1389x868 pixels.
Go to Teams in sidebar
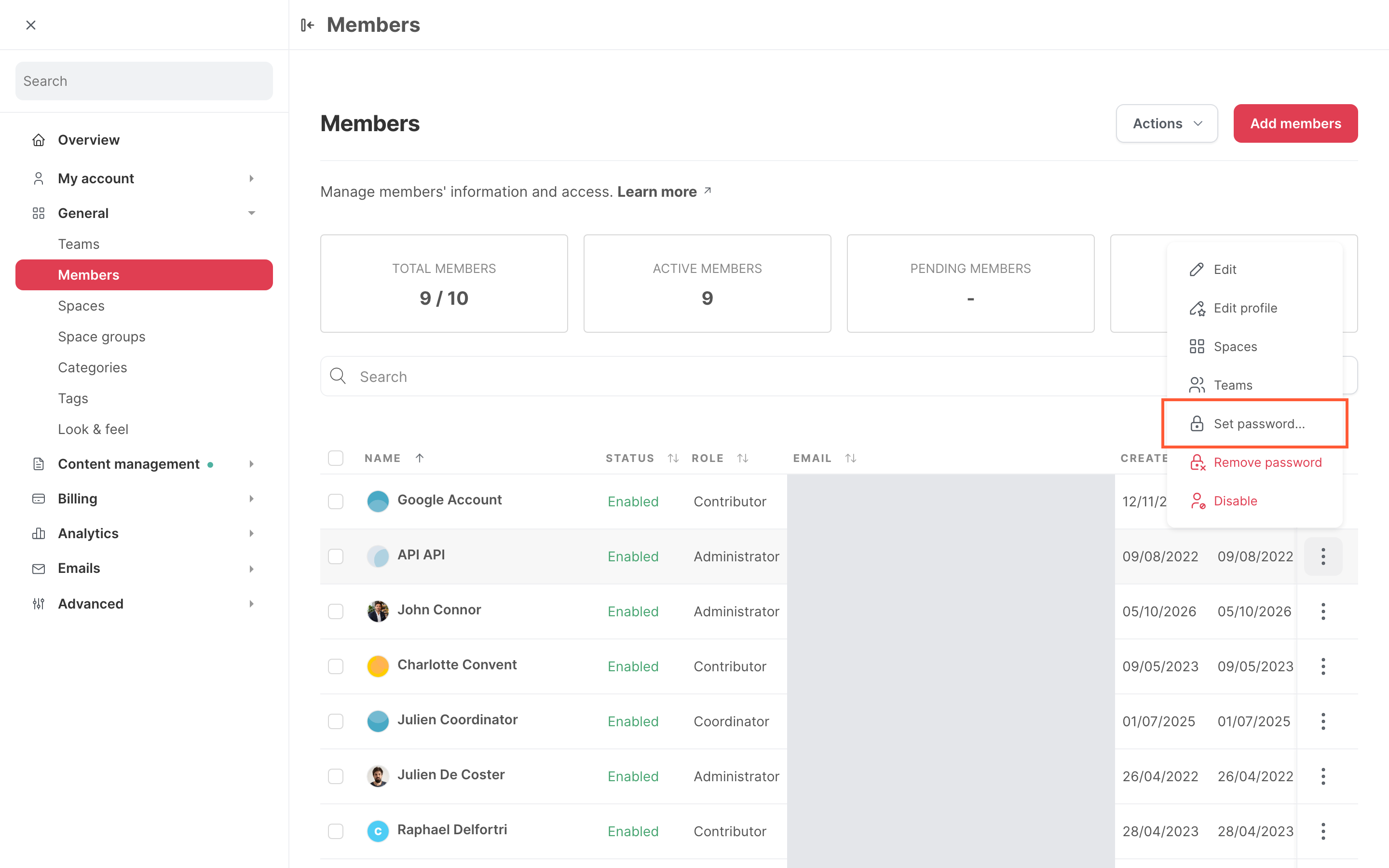click(x=79, y=244)
